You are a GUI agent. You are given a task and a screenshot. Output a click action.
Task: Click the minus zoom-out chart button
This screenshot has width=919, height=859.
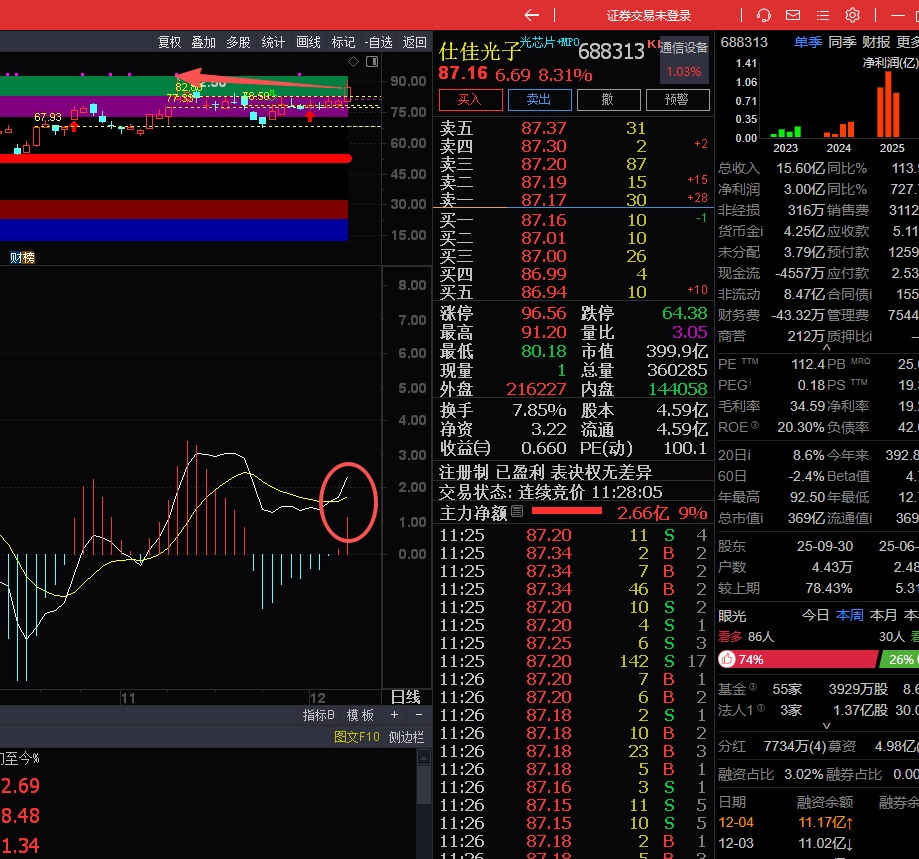(418, 715)
